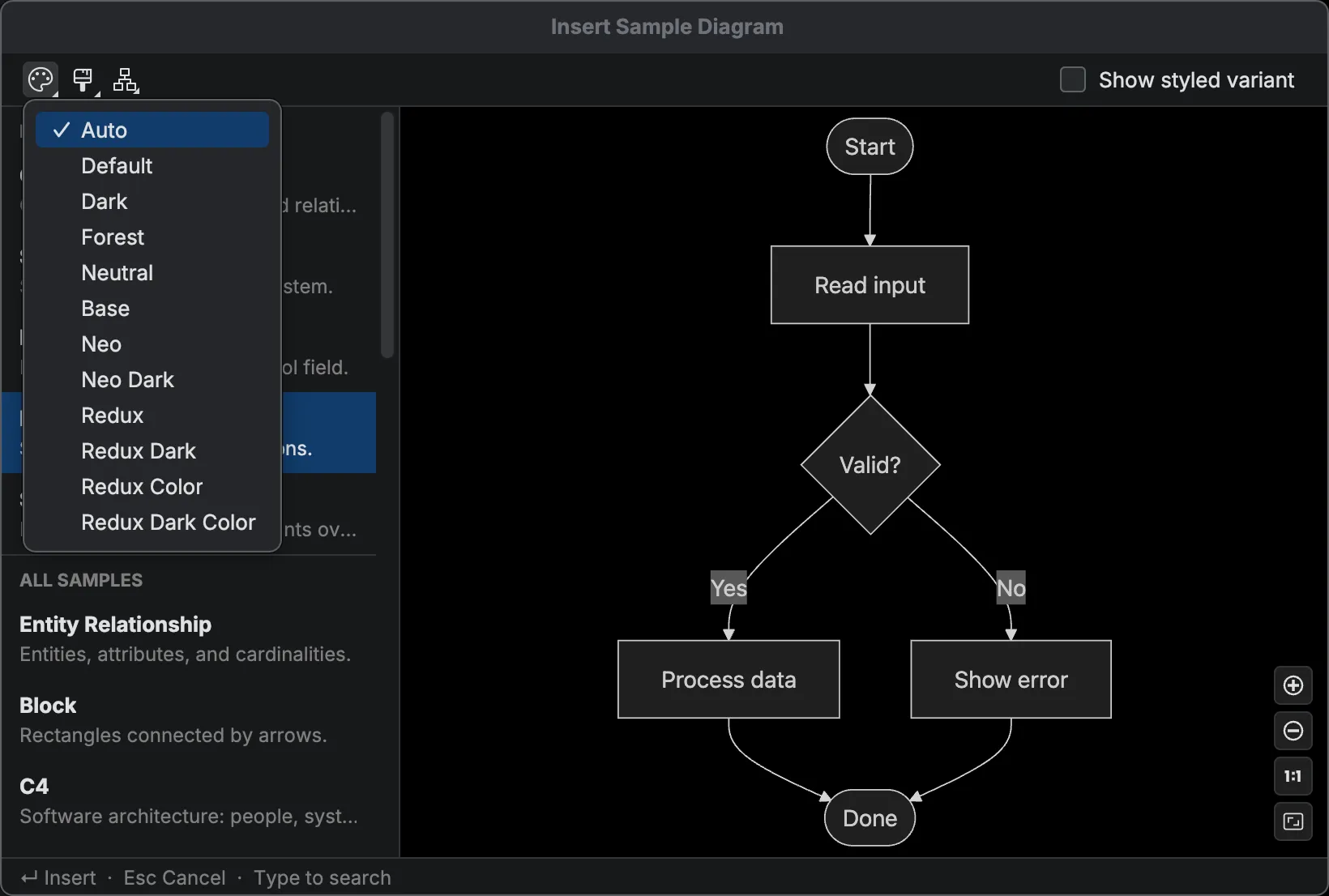
Task: Switch to the Neutral theme
Action: [117, 273]
